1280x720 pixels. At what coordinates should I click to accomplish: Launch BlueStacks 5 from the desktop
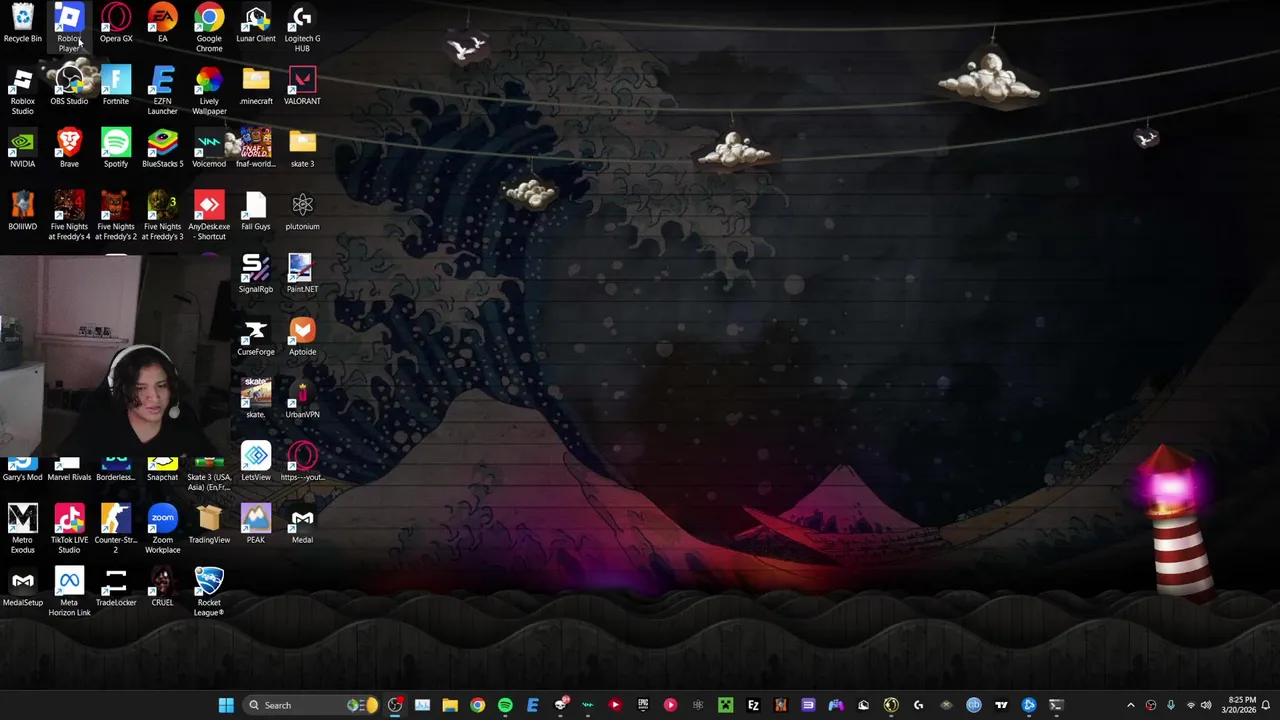(162, 149)
